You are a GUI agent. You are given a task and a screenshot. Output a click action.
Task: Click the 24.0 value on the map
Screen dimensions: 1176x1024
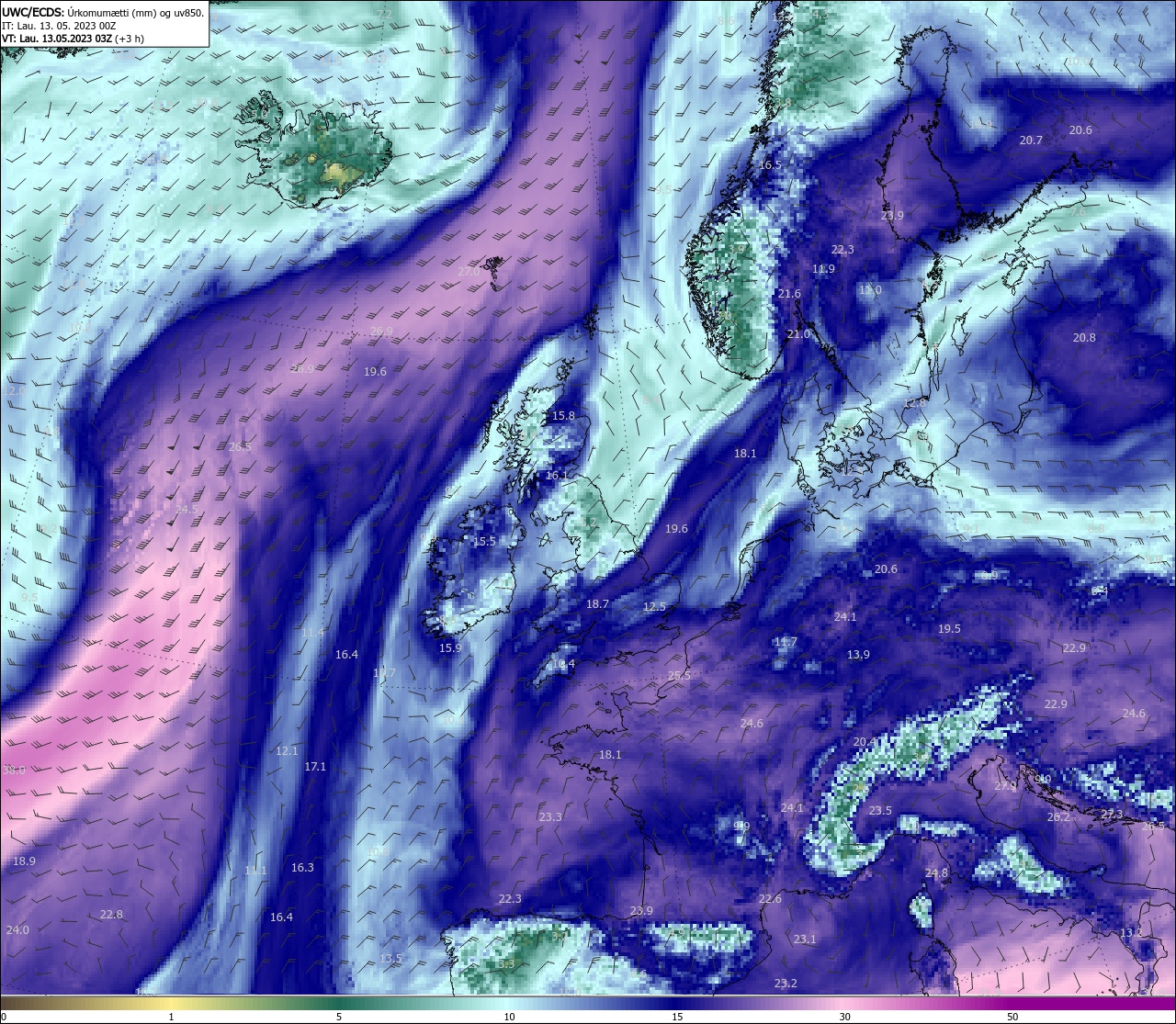click(17, 929)
